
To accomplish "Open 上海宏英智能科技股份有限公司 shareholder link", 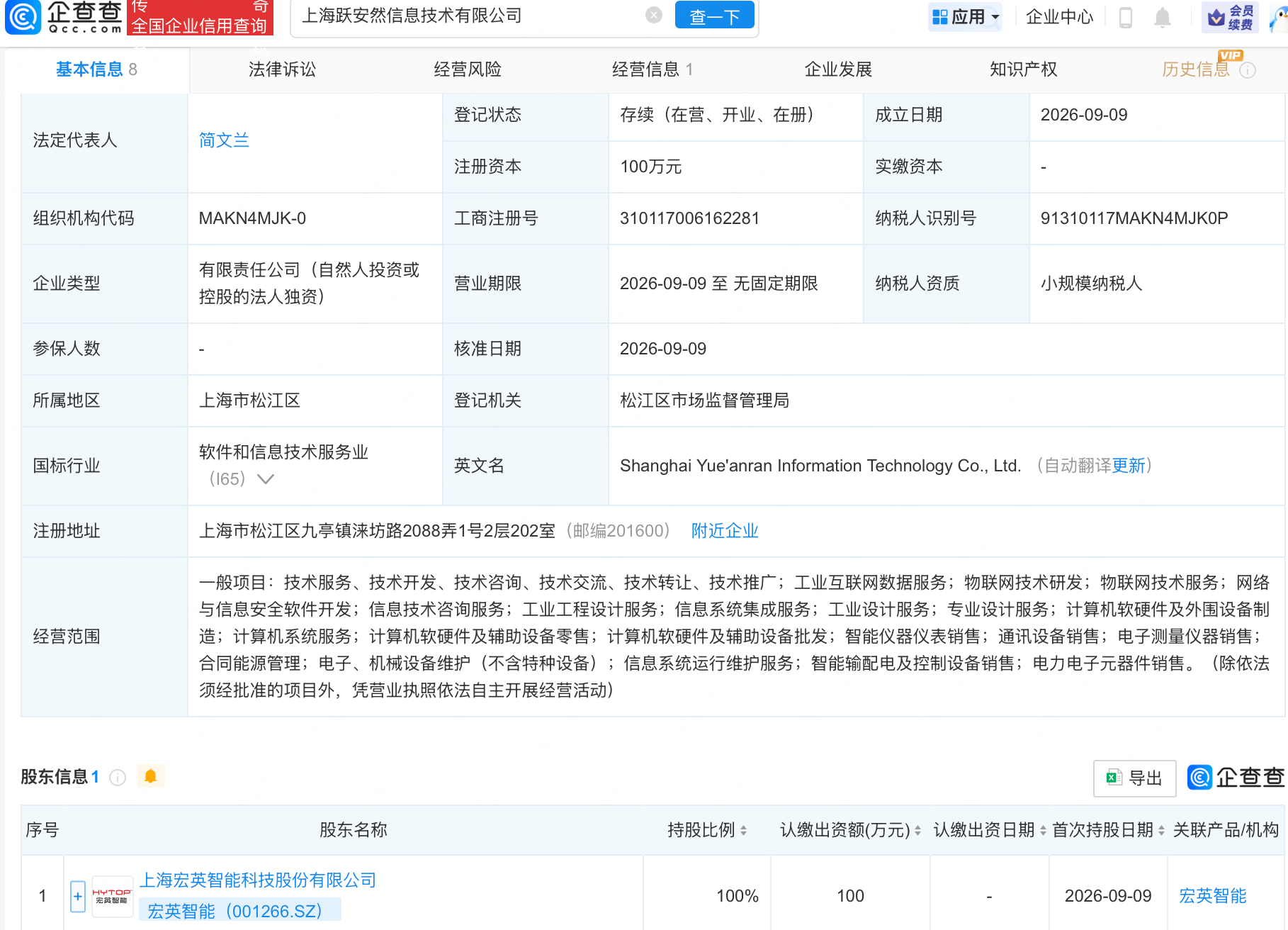I will tap(258, 880).
